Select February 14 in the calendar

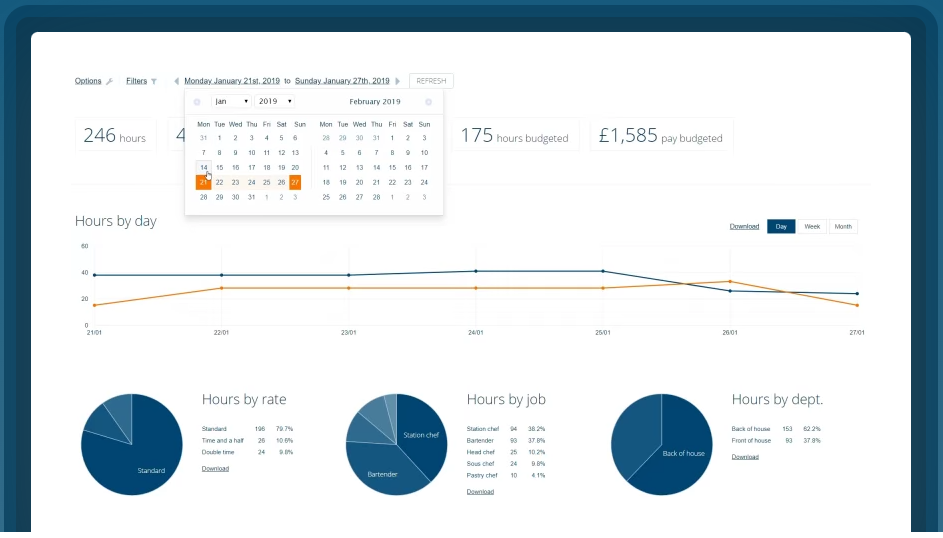pyautogui.click(x=376, y=168)
